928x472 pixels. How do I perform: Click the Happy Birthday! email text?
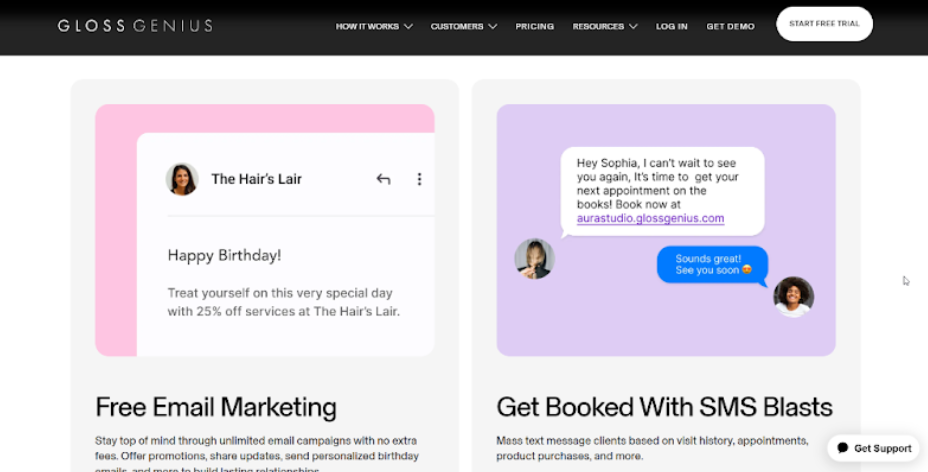(224, 256)
